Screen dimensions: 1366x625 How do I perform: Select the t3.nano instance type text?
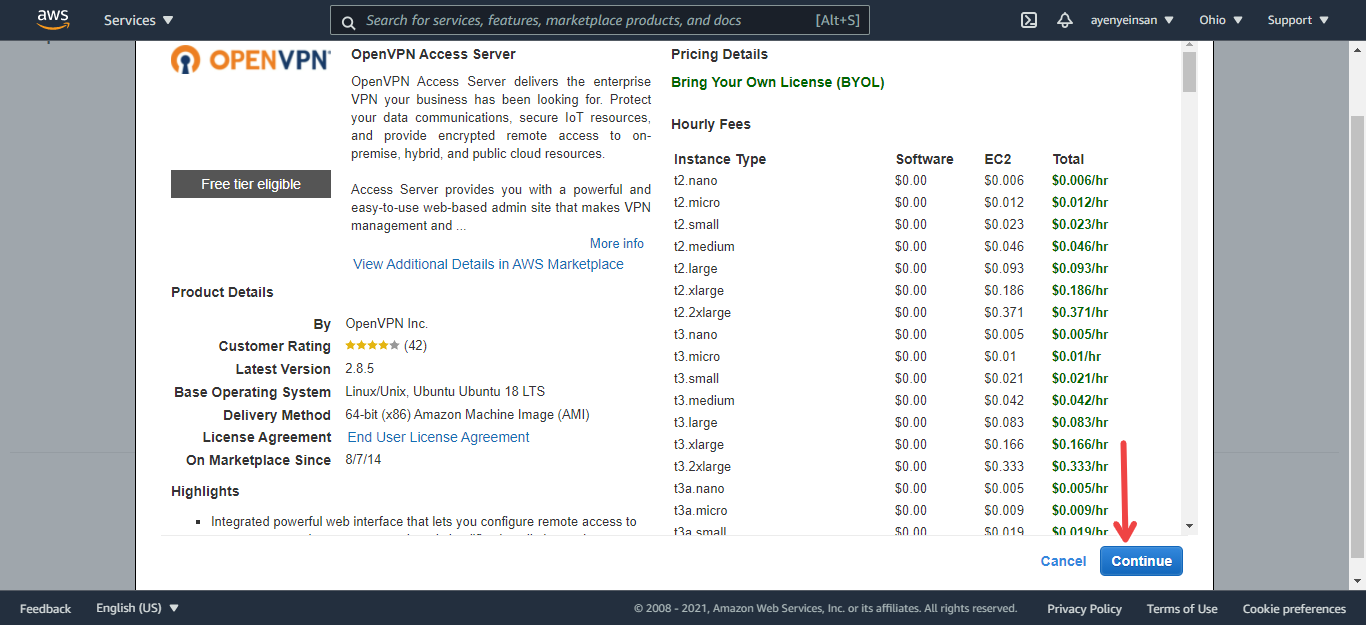(x=696, y=335)
